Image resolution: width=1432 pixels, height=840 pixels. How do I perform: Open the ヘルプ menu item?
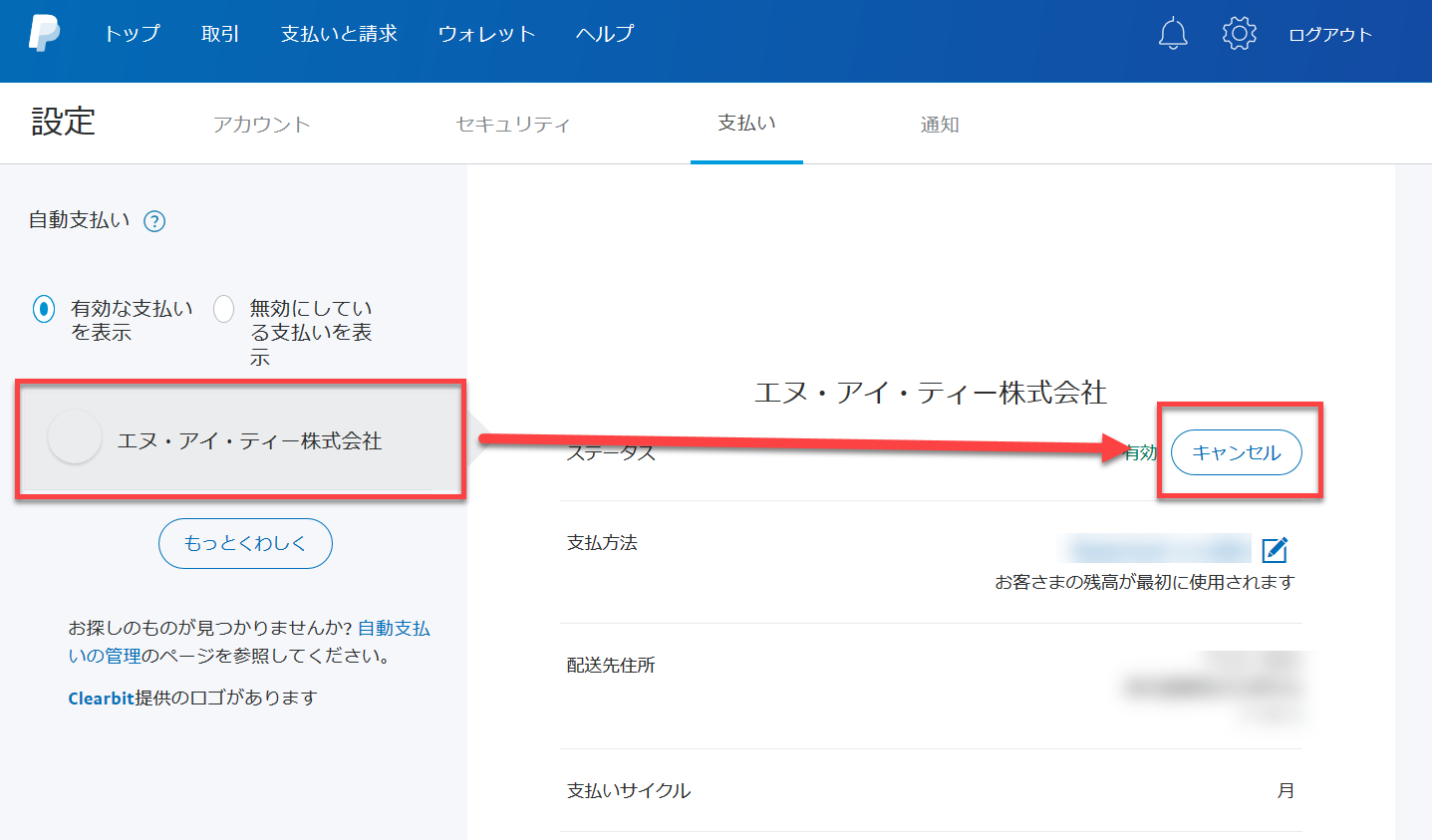[x=604, y=34]
